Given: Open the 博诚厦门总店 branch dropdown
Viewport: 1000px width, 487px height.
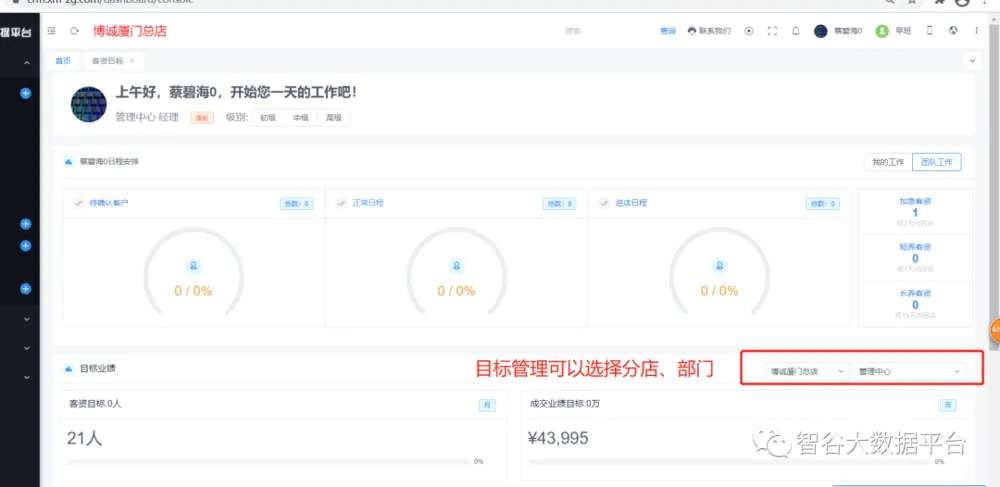Looking at the screenshot, I should pos(807,371).
